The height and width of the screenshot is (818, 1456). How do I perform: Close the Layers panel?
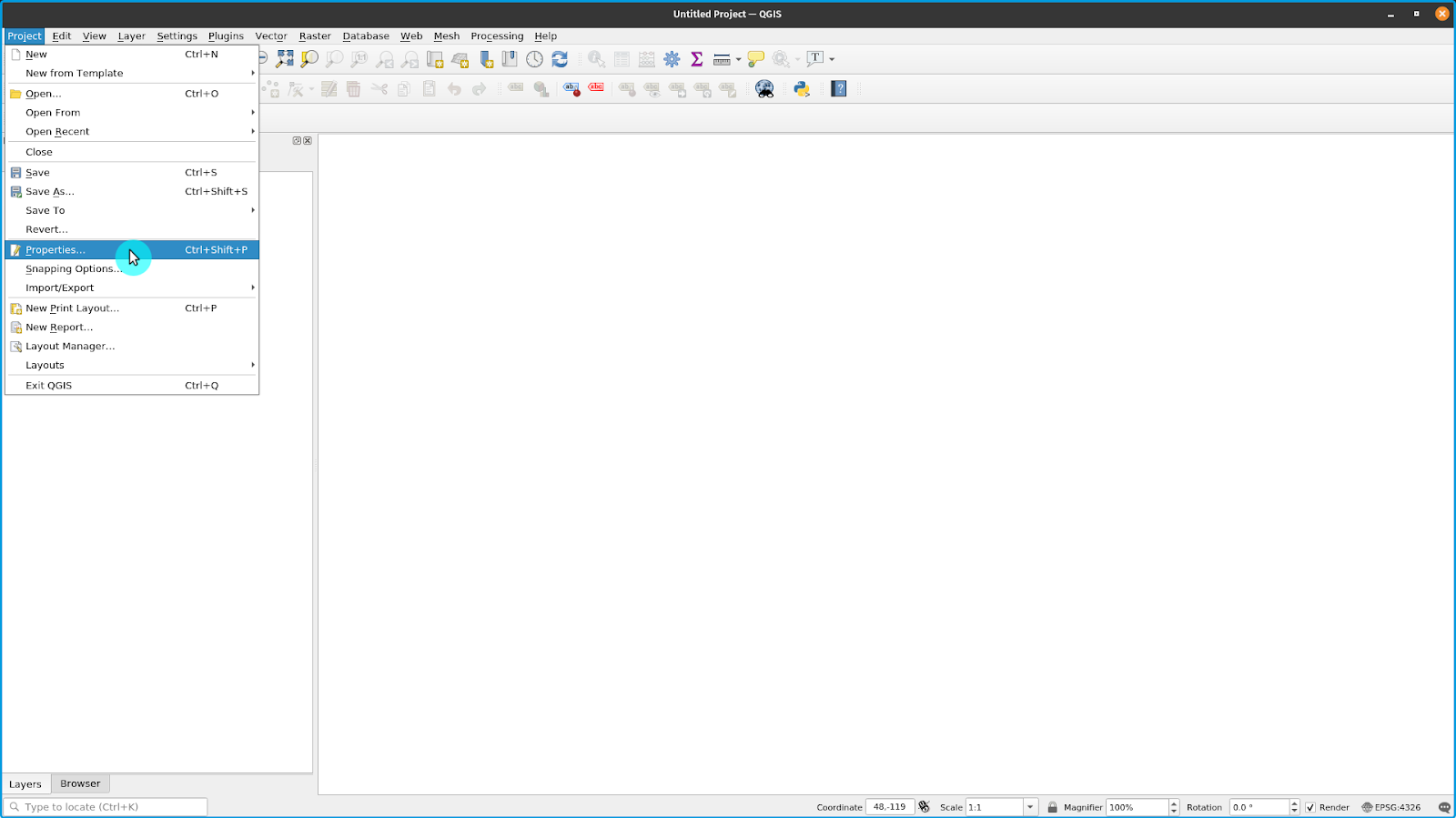point(308,141)
